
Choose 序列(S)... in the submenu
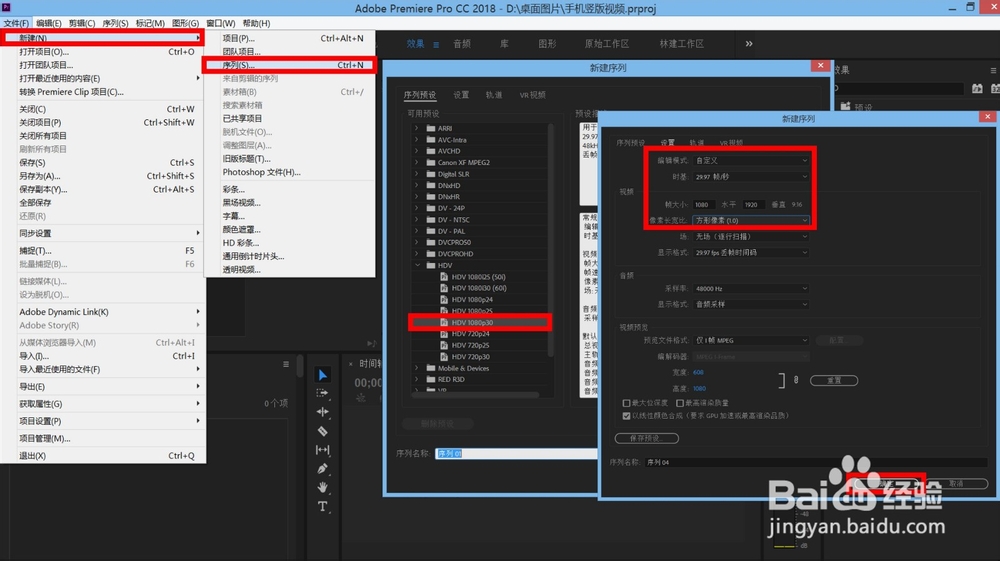[289, 65]
